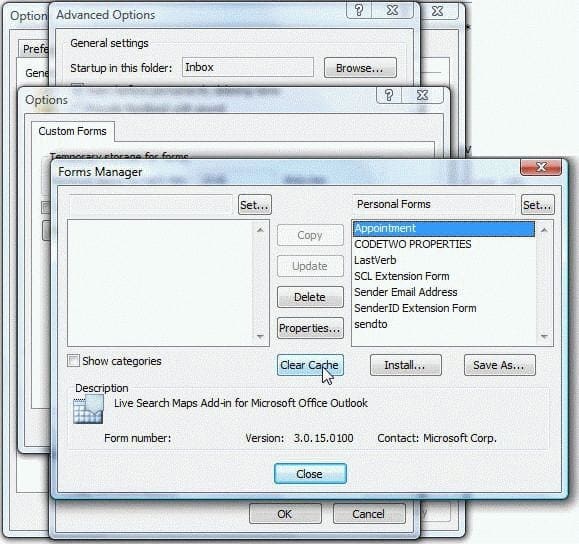Delete the selected Appointment form
The width and height of the screenshot is (579, 544).
[310, 297]
